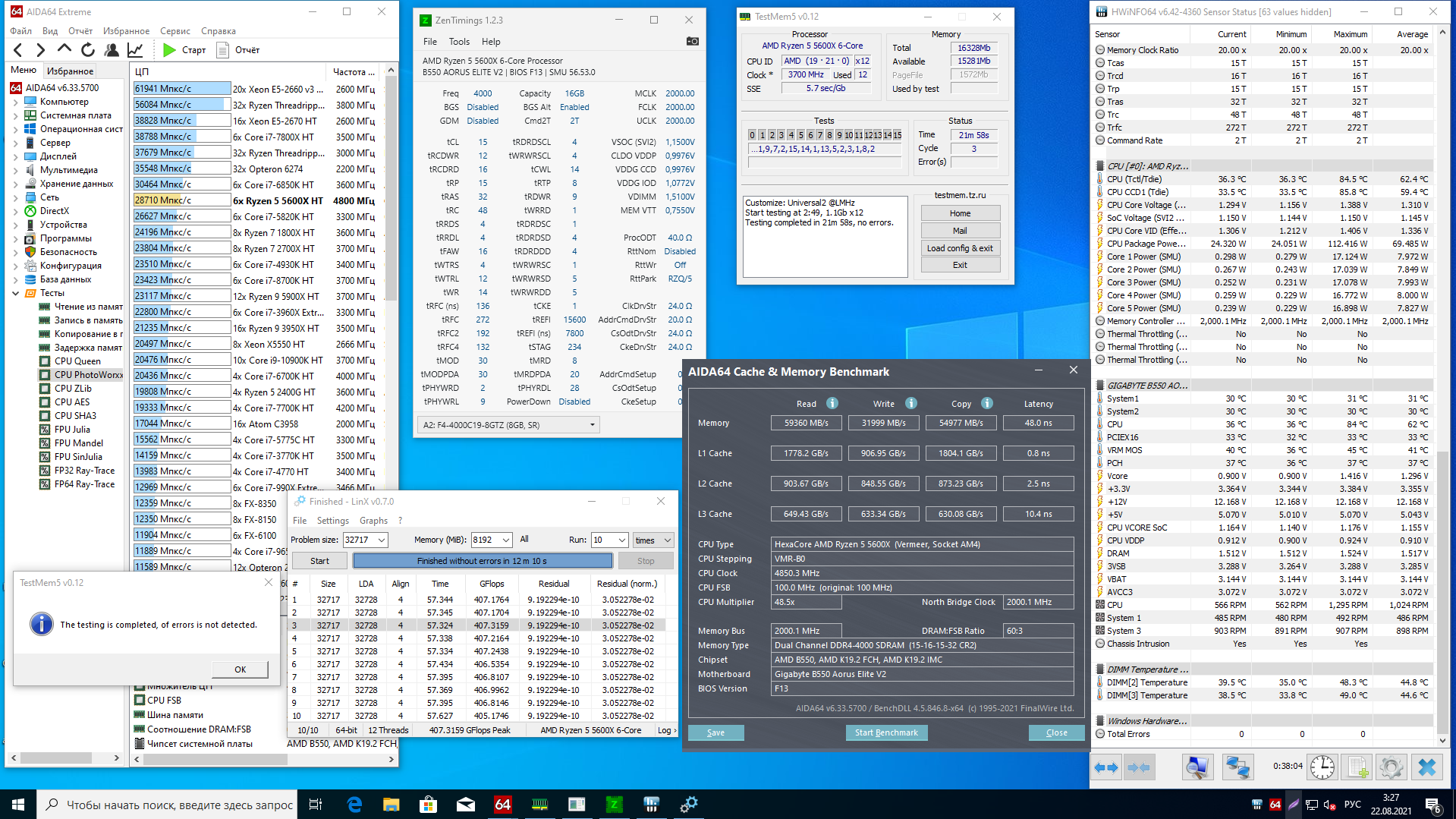This screenshot has height=819, width=1456.
Task: Open Task View on the taskbar
Action: point(316,805)
